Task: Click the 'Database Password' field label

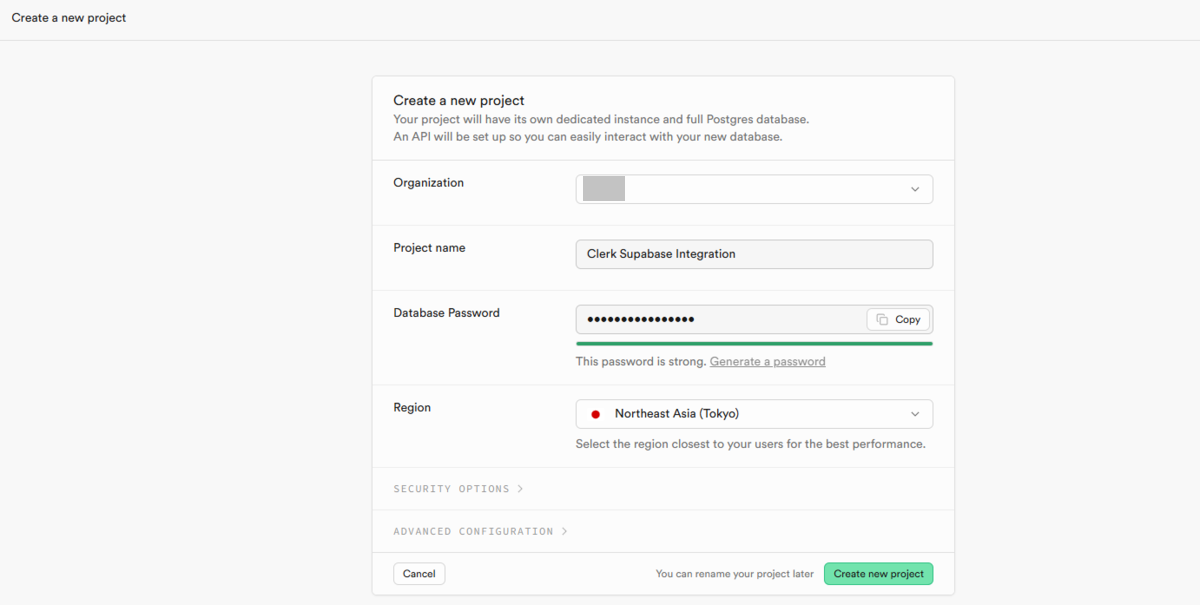Action: click(x=446, y=313)
